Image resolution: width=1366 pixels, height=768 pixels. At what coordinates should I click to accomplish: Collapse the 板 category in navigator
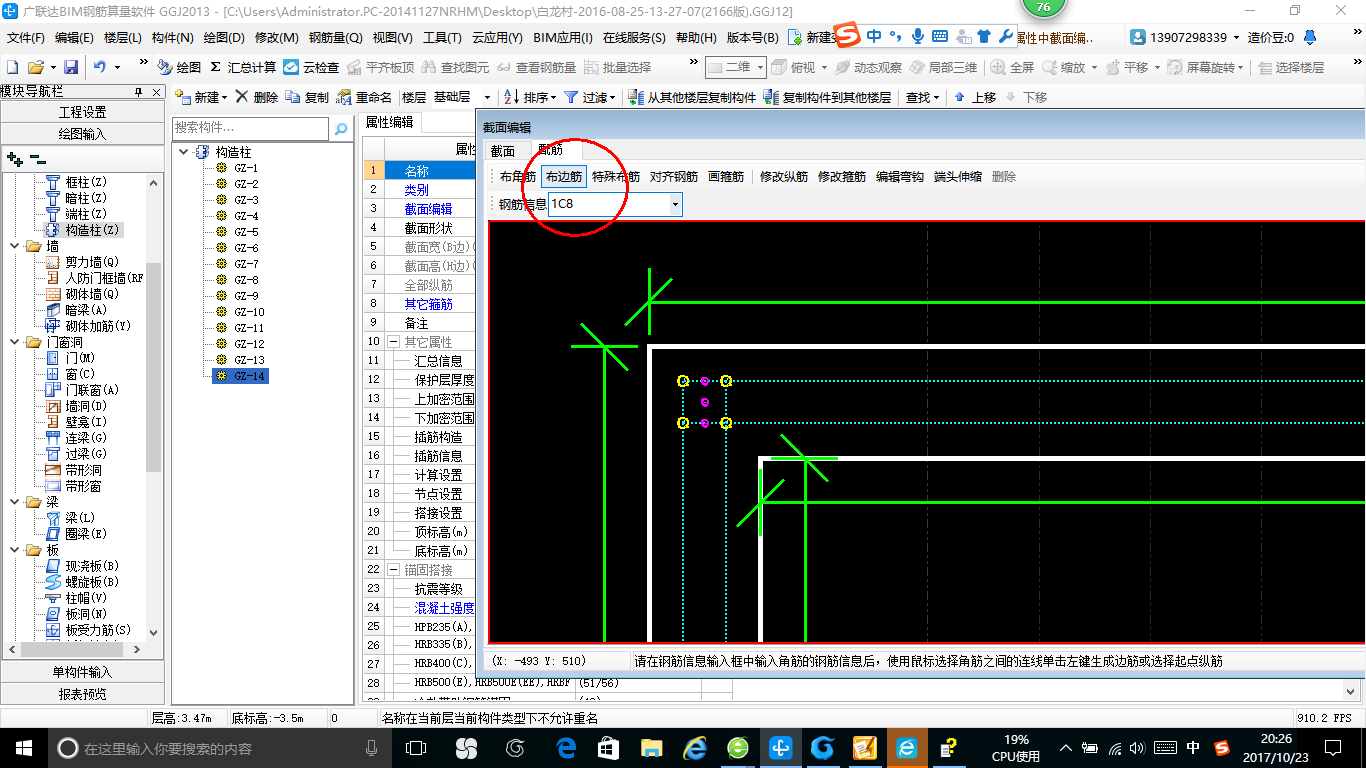pyautogui.click(x=15, y=550)
